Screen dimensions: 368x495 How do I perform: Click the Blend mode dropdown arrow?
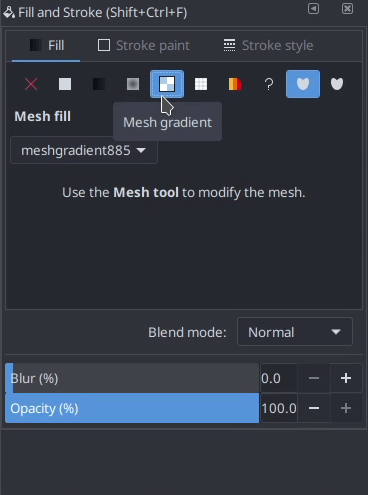click(x=336, y=332)
